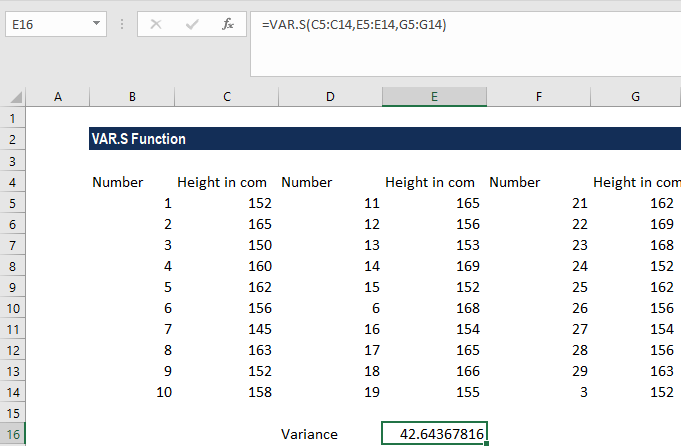Click cell F5 with number 21
This screenshot has width=681, height=446.
(x=539, y=203)
